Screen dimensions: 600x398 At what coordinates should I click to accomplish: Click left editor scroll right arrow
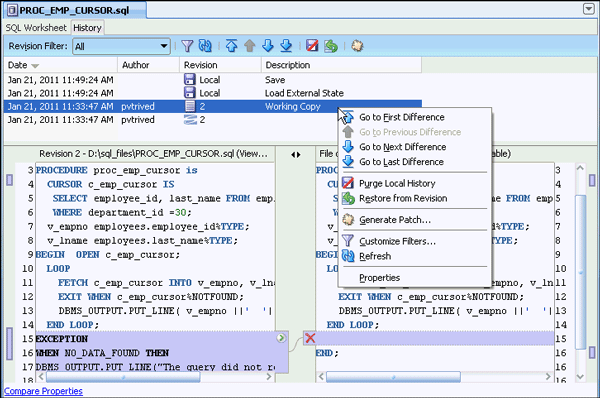tap(269, 377)
